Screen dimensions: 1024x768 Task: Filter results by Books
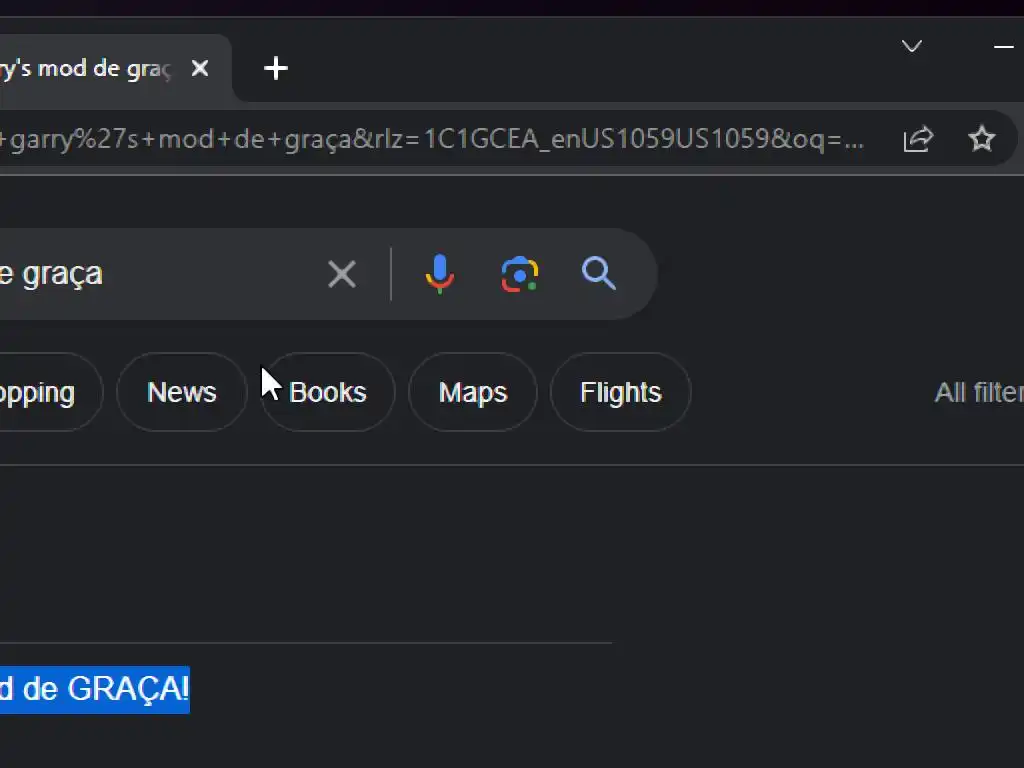[x=328, y=392]
